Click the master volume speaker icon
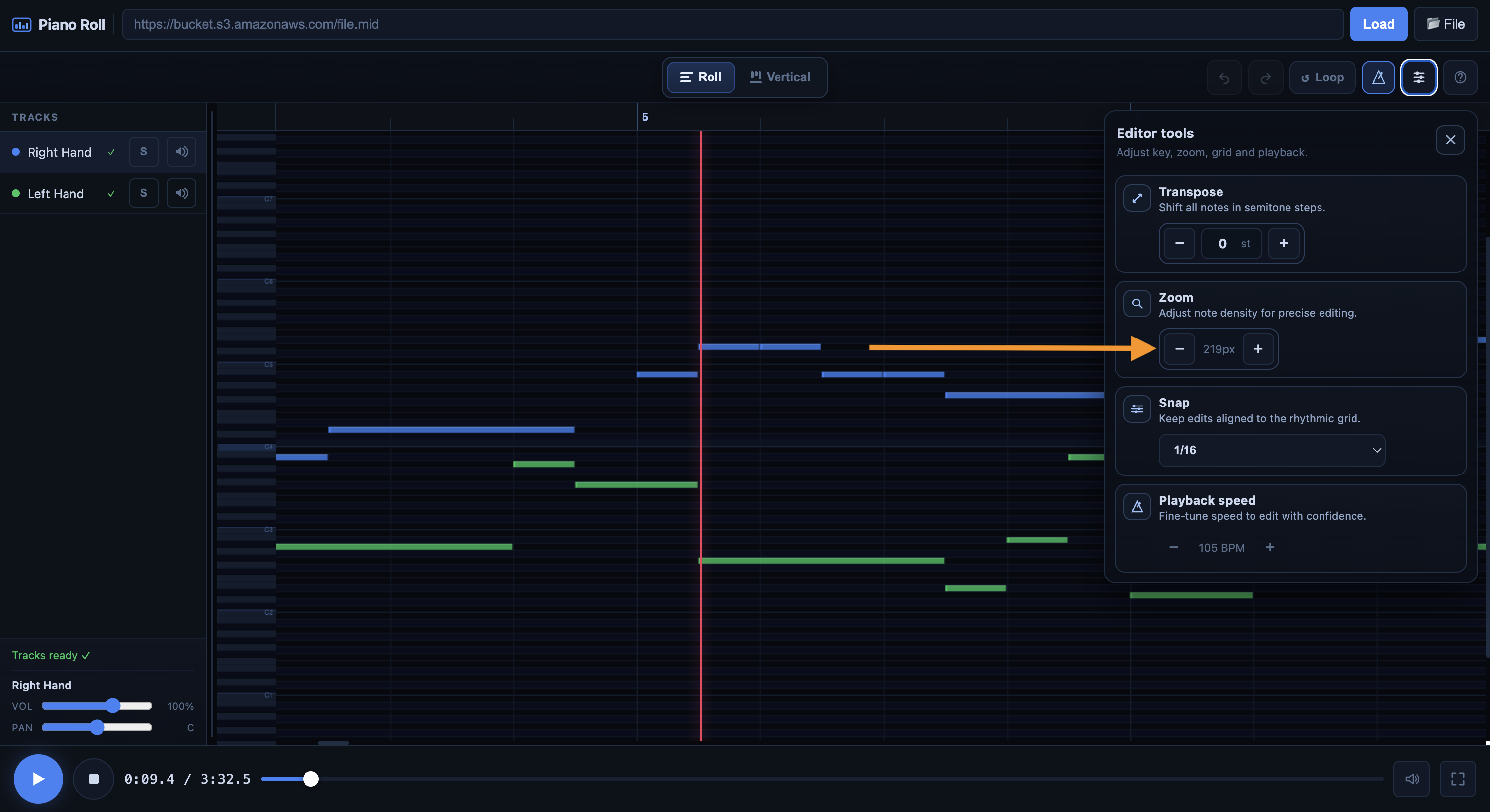Viewport: 1490px width, 812px height. click(x=1411, y=778)
